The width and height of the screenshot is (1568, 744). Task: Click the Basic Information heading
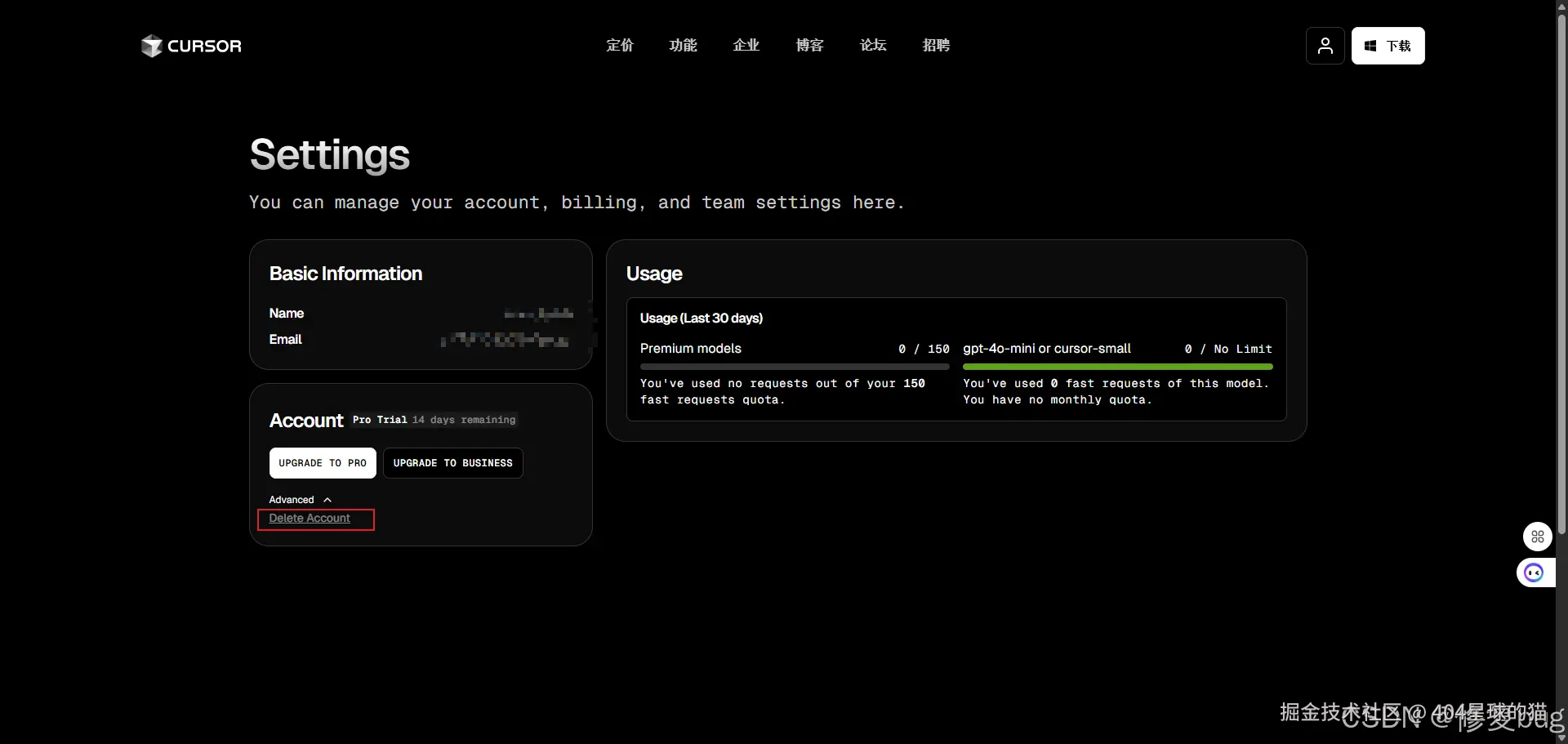(345, 274)
